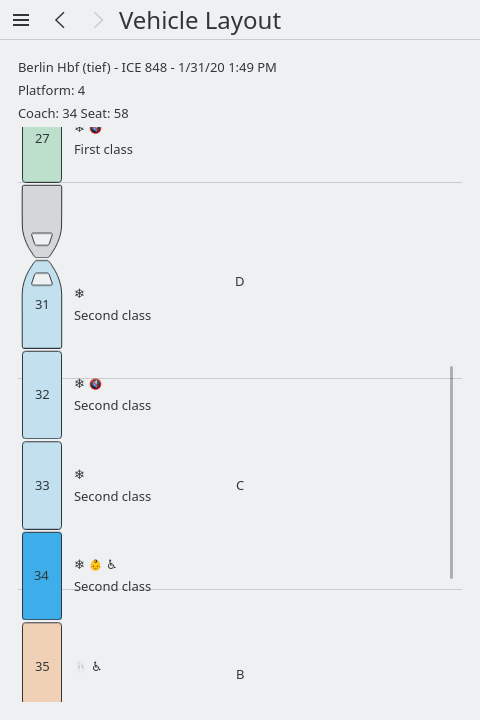Click platform section label C
The width and height of the screenshot is (480, 720).
point(240,485)
